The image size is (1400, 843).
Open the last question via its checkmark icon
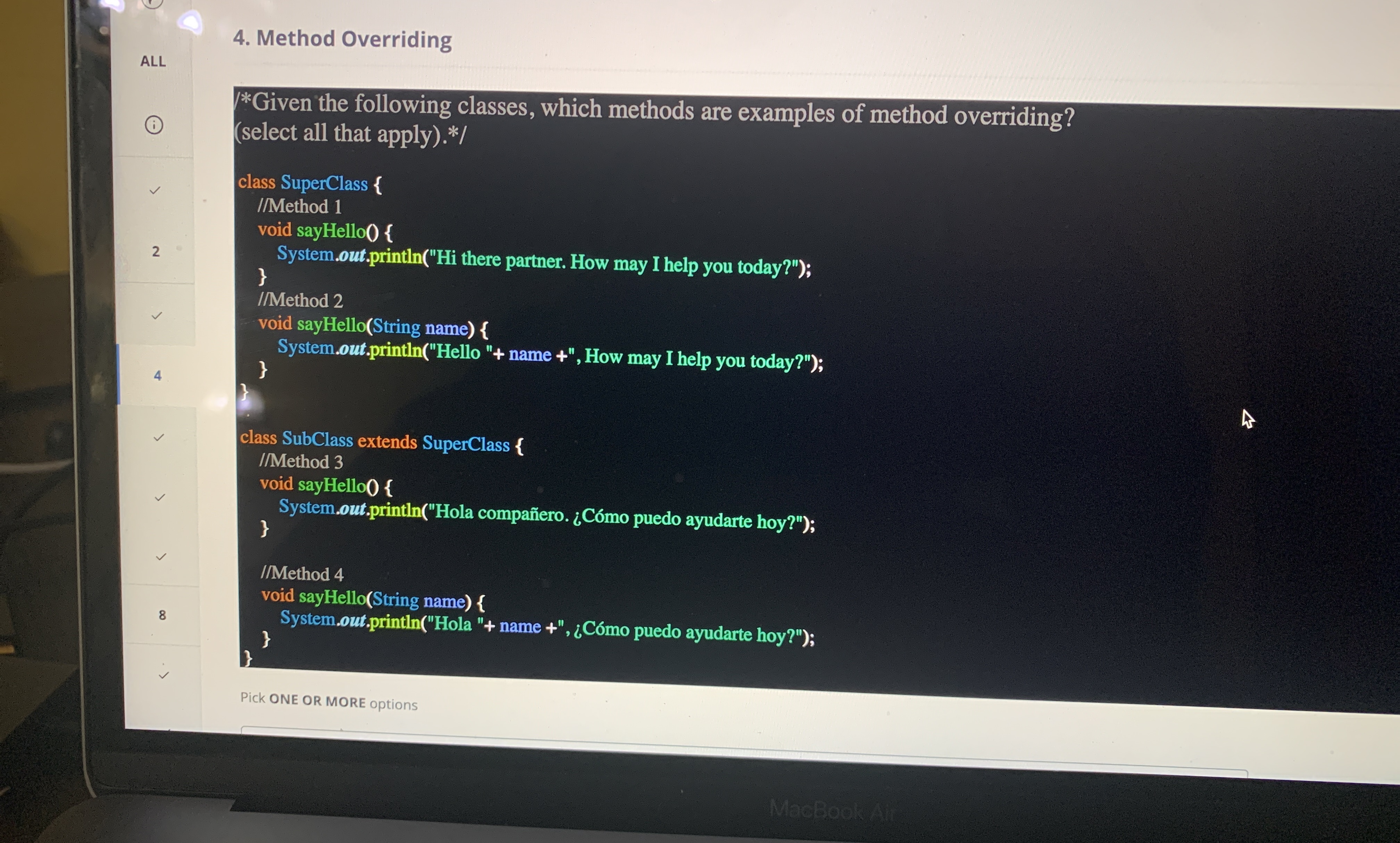click(x=164, y=676)
